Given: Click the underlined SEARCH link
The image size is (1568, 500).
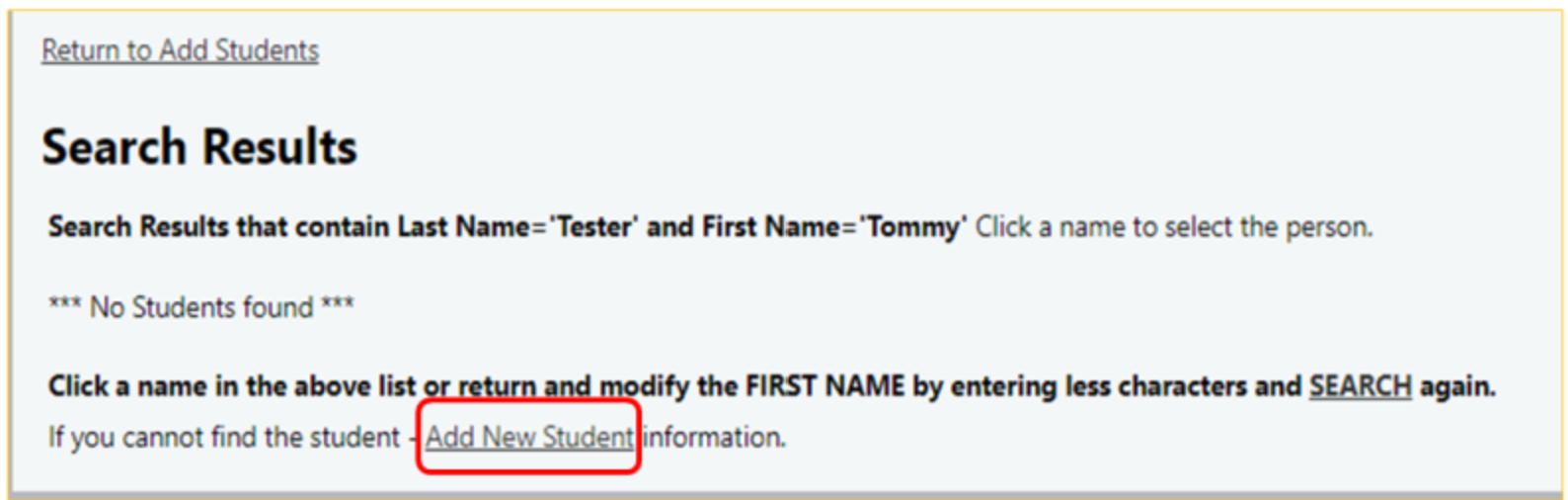Looking at the screenshot, I should coord(1360,385).
